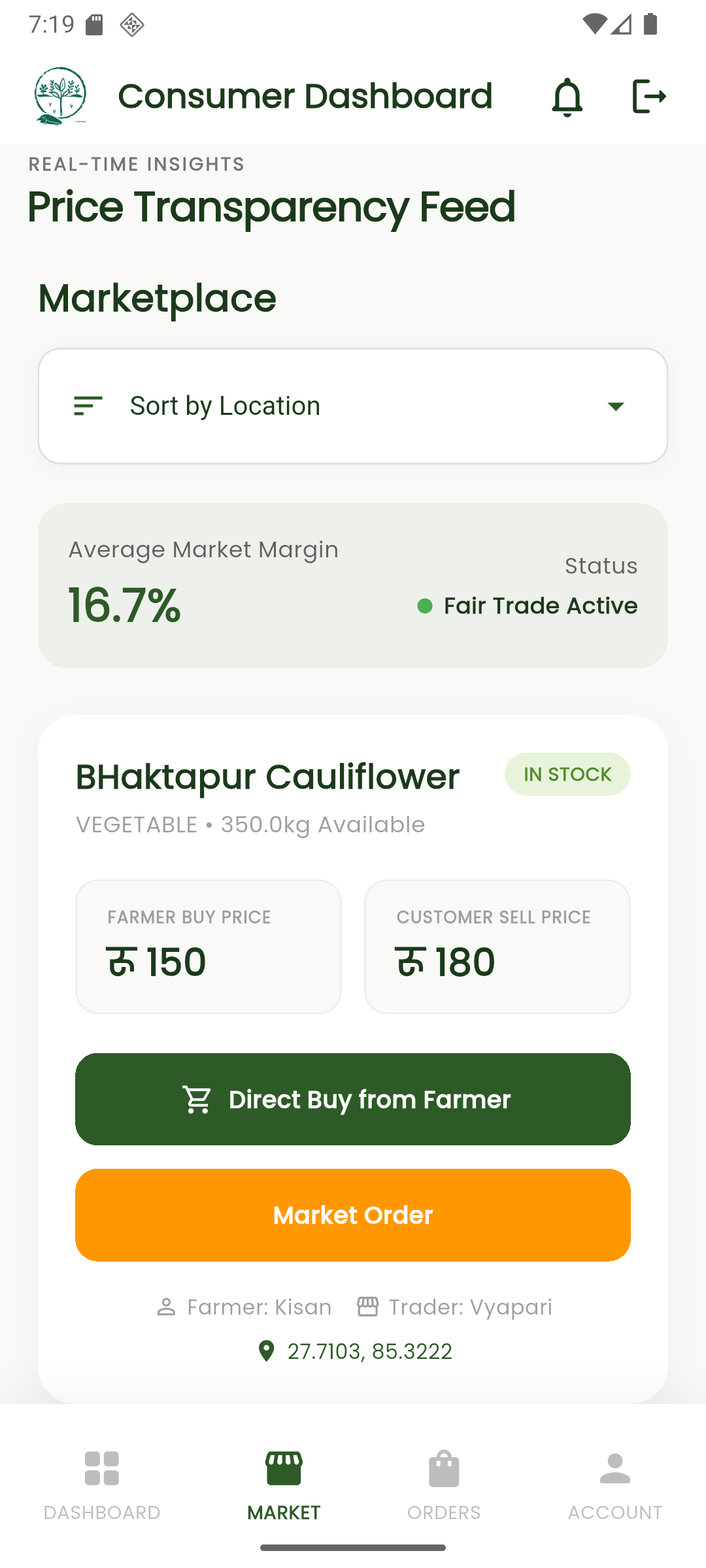
Task: Tap the IN STOCK badge
Action: click(567, 774)
